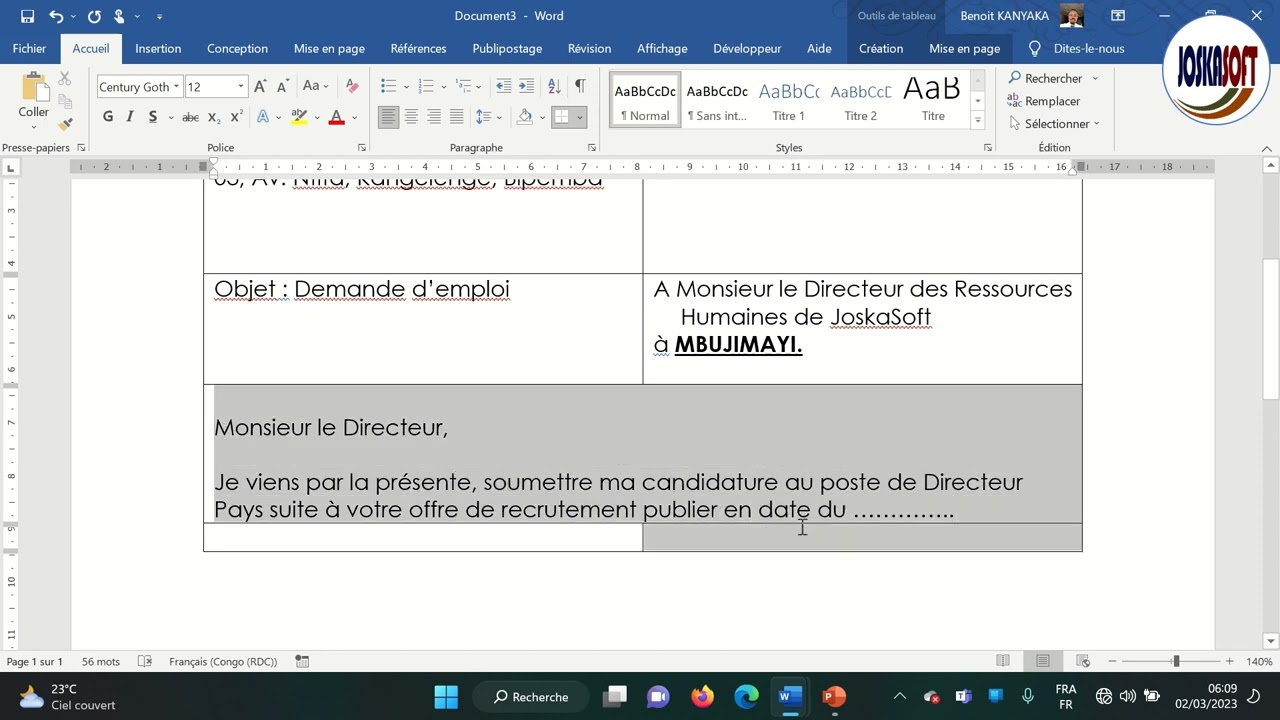Save the document with the floppy icon
This screenshot has width=1280, height=720.
click(x=27, y=16)
